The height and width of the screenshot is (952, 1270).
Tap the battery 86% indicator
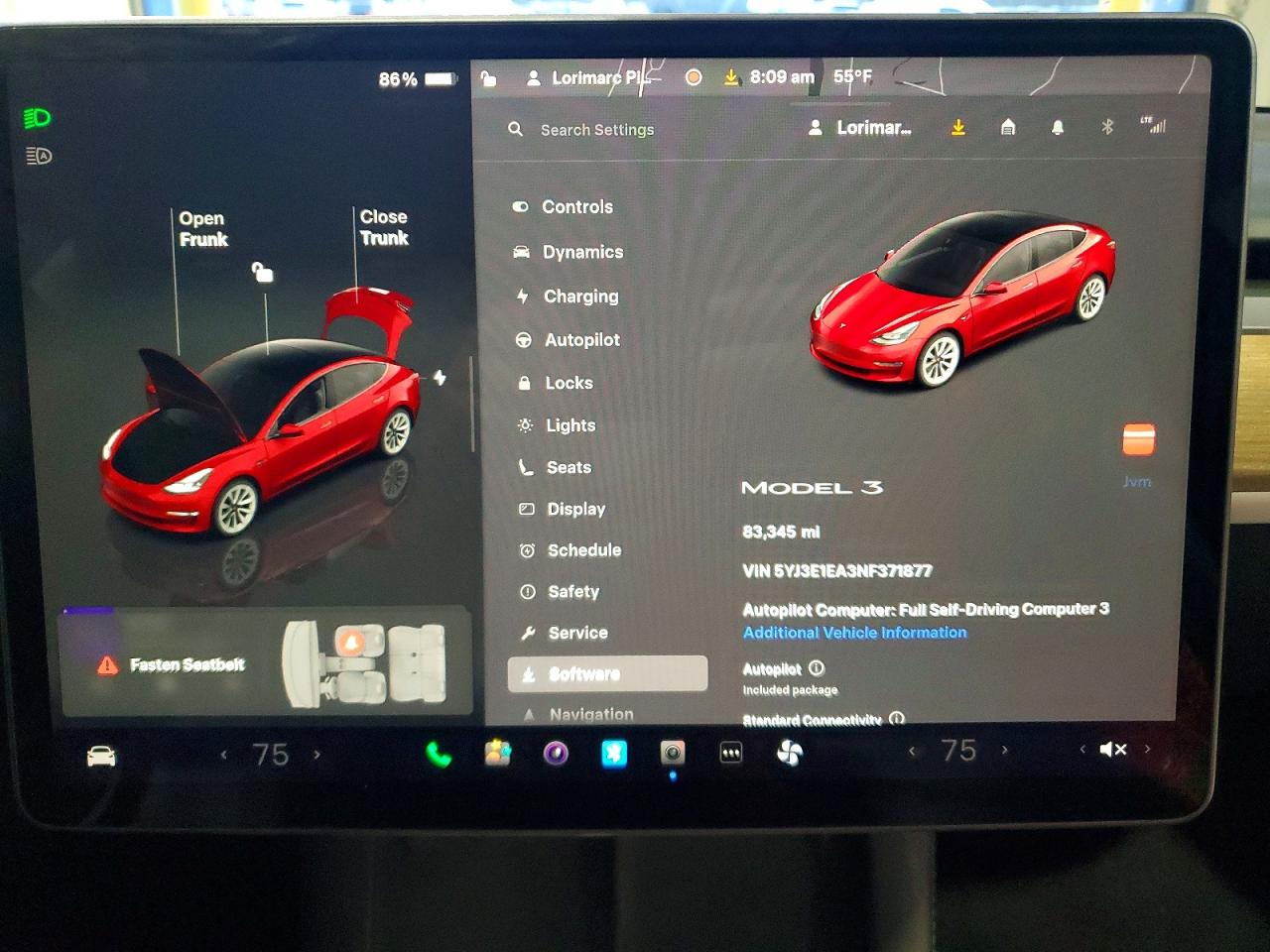tap(418, 79)
